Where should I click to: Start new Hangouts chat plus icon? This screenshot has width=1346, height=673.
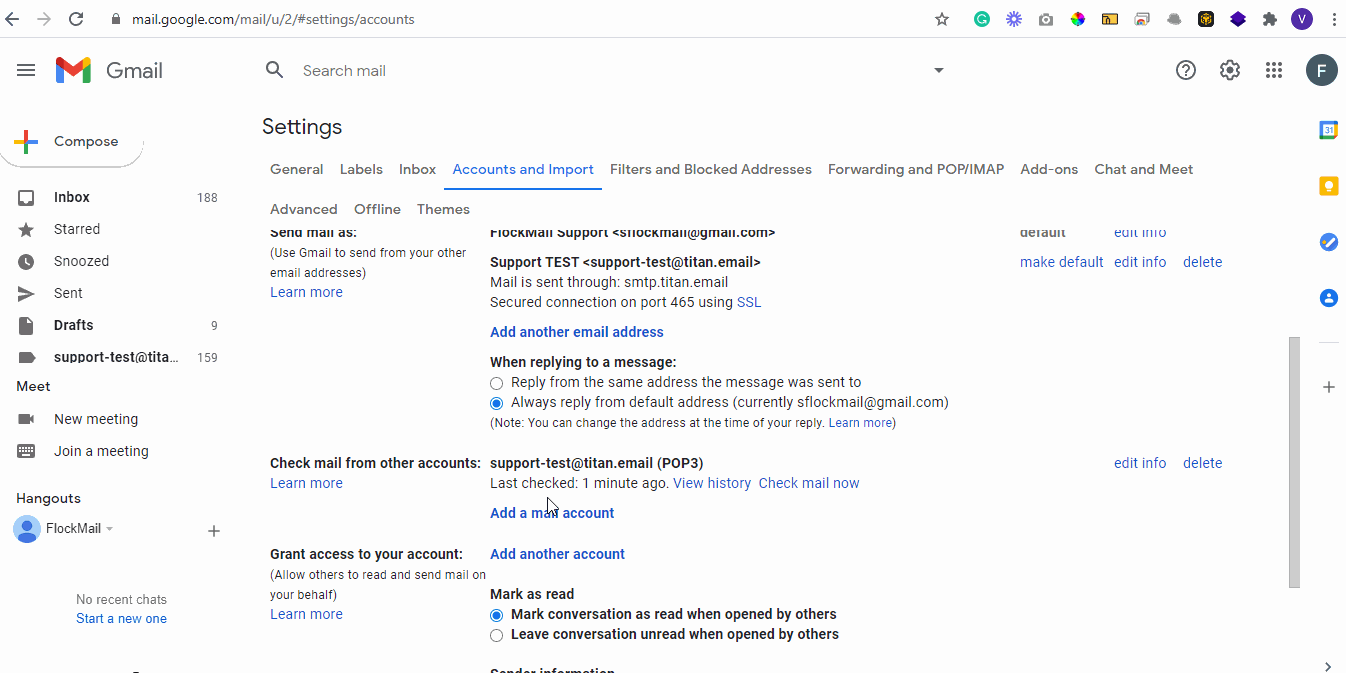pyautogui.click(x=213, y=531)
